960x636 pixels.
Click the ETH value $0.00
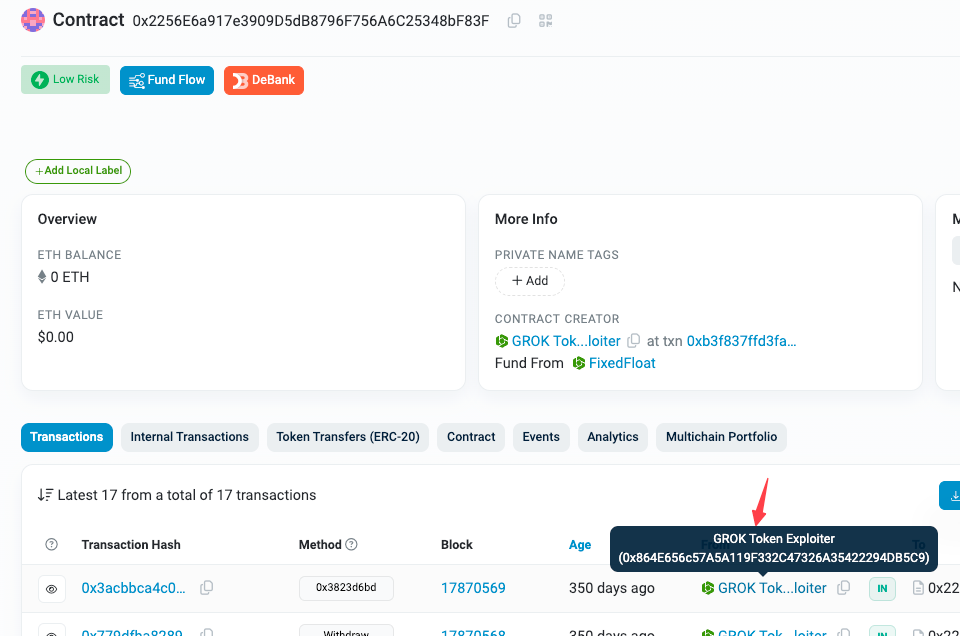56,337
